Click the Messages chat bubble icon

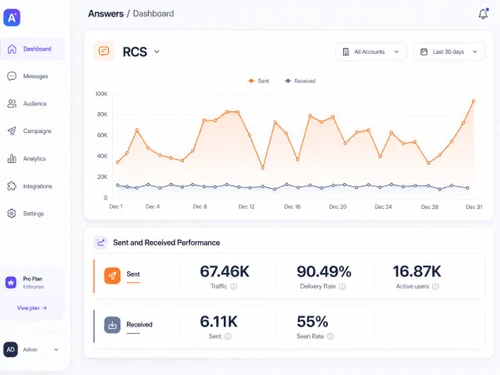coord(12,76)
